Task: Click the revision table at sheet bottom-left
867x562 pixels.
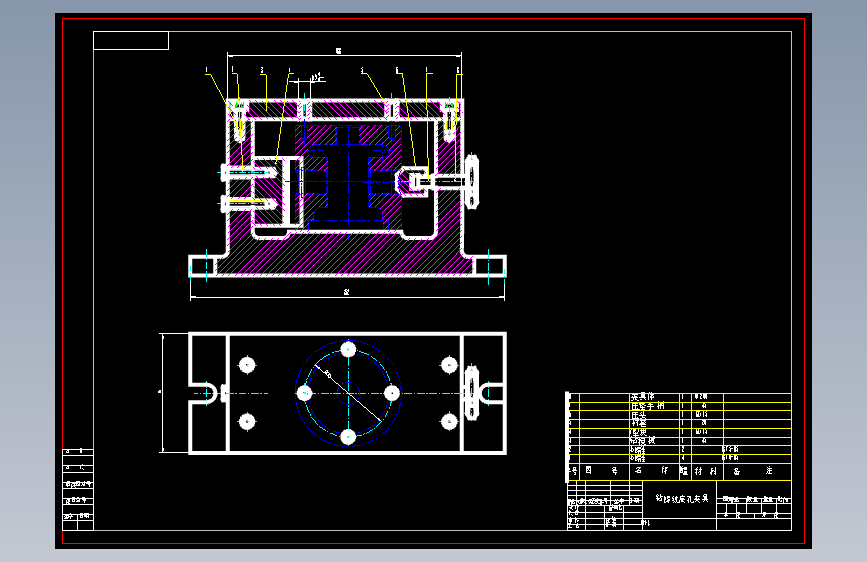Action: tap(78, 490)
